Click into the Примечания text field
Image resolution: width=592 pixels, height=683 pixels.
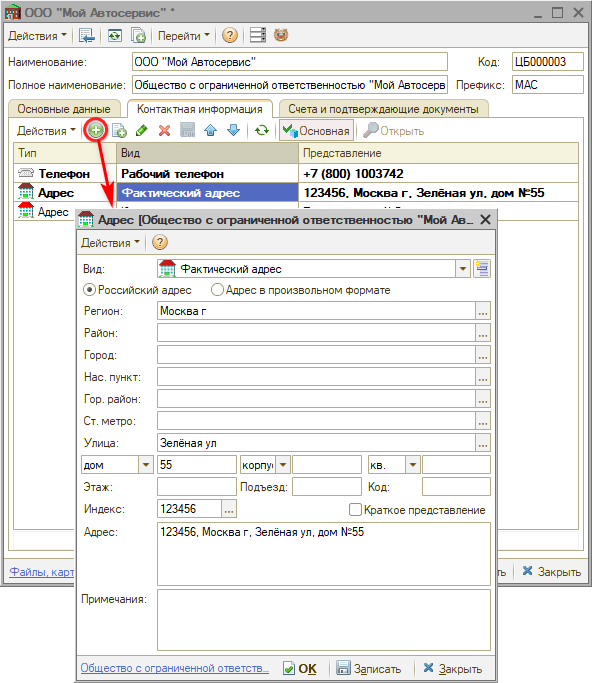coord(324,620)
